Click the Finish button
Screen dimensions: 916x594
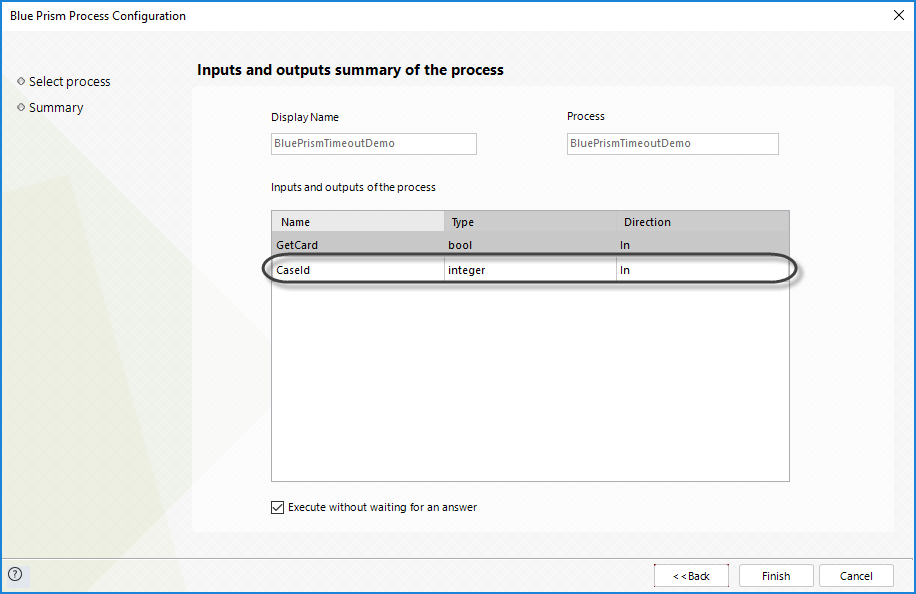[x=776, y=576]
